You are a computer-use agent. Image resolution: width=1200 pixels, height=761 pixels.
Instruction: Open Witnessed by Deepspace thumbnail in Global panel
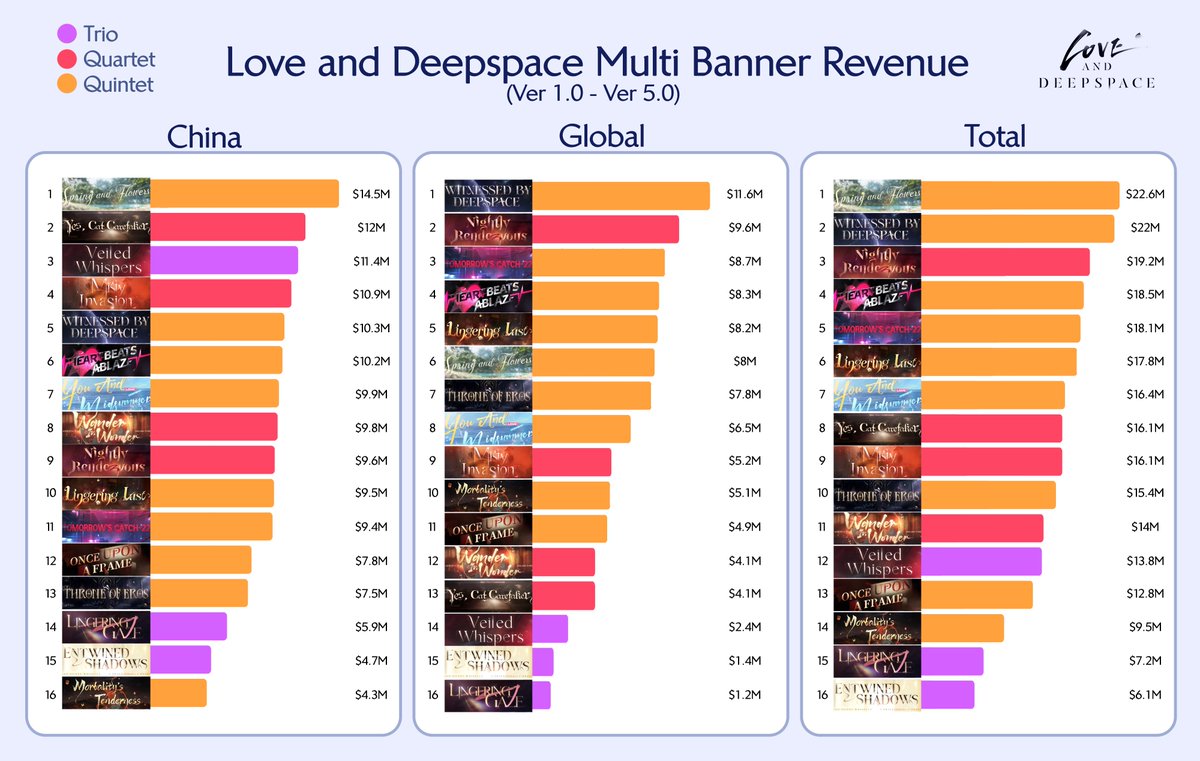(x=488, y=195)
